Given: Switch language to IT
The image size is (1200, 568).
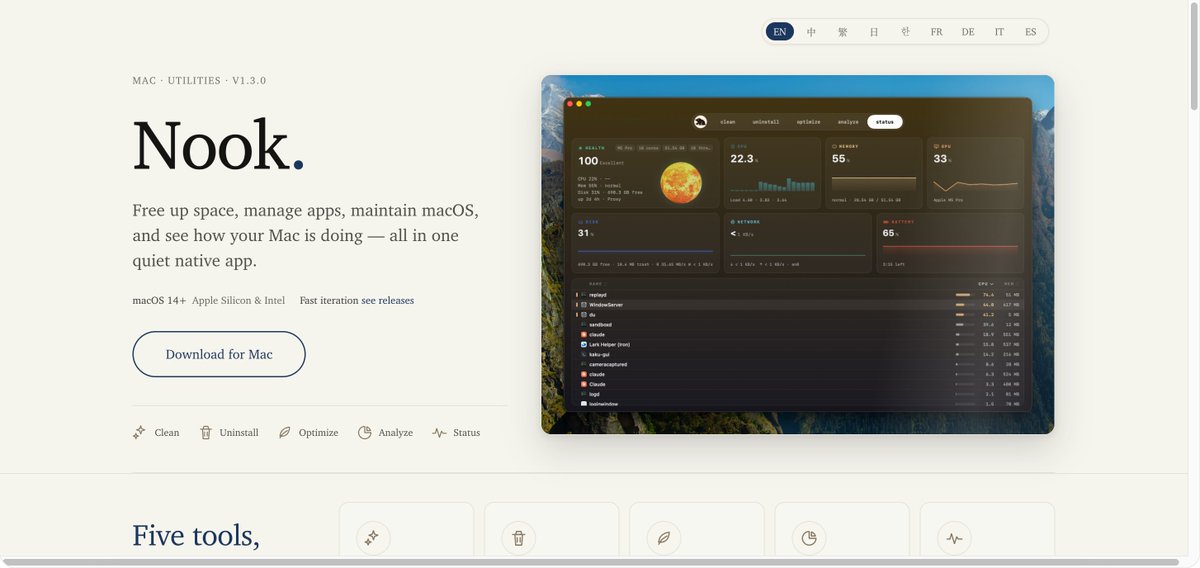Looking at the screenshot, I should click(x=999, y=32).
